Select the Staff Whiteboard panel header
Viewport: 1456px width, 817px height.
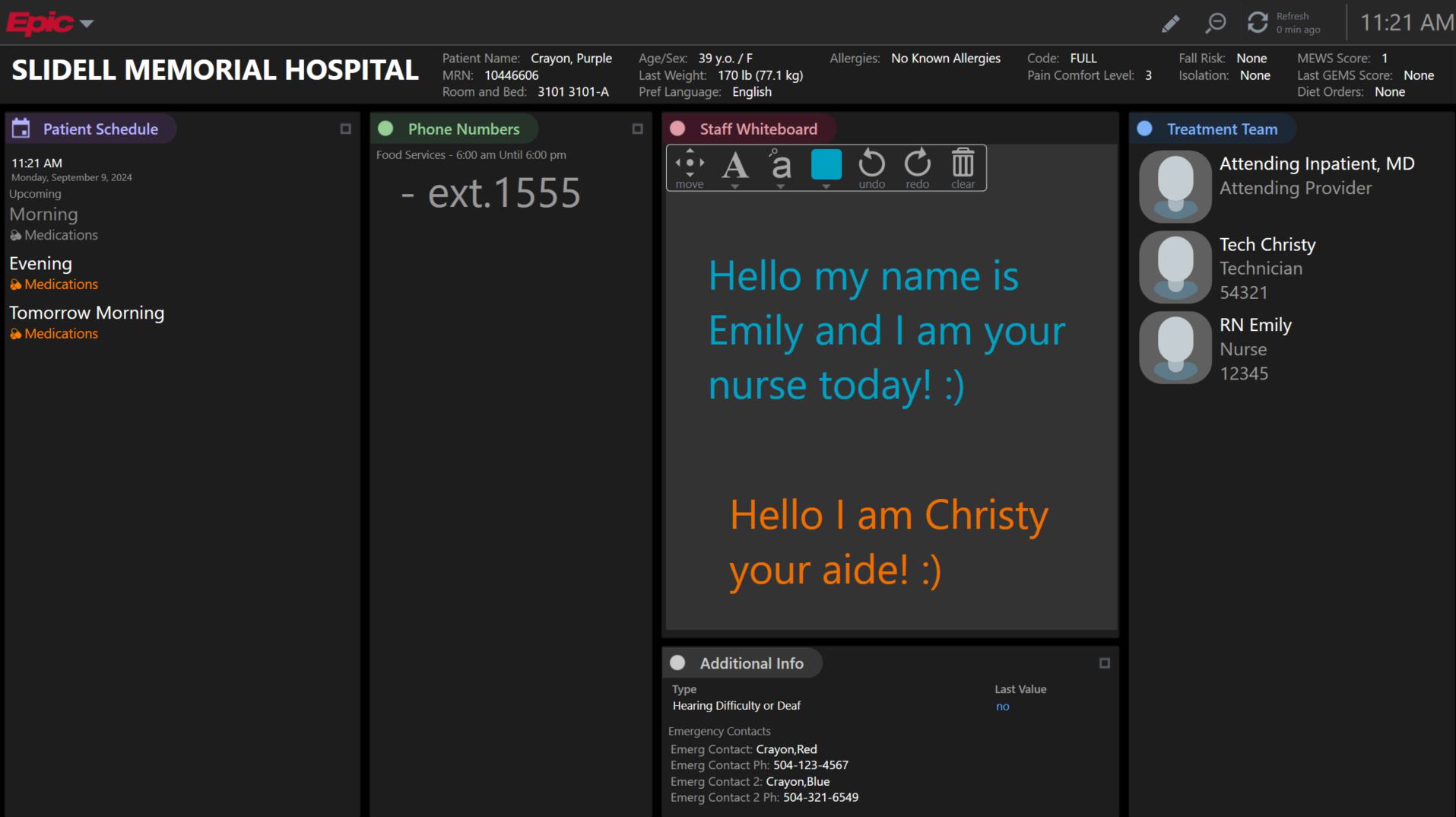757,129
